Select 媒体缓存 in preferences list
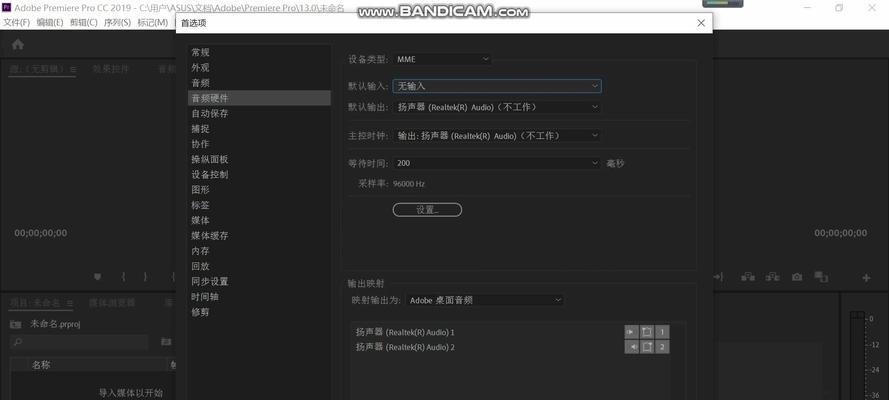 [259, 236]
